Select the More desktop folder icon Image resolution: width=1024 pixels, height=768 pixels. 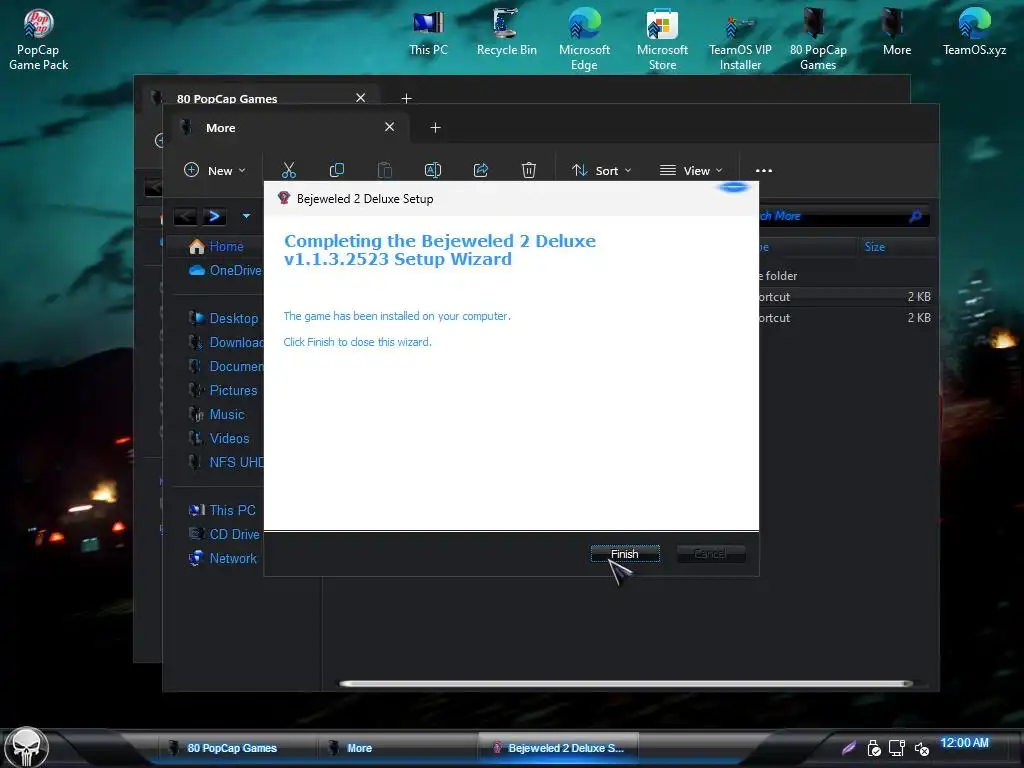click(897, 33)
